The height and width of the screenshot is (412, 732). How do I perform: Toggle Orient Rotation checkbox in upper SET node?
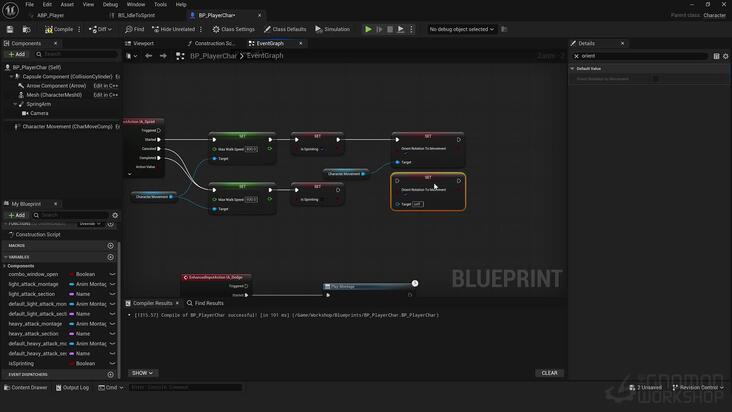pos(405,154)
